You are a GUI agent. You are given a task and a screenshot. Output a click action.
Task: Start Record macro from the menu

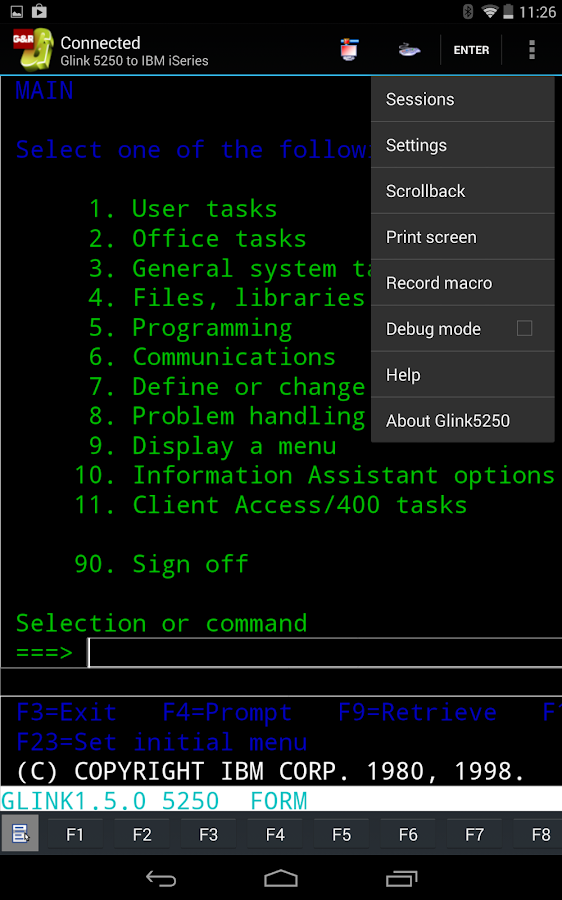click(463, 283)
